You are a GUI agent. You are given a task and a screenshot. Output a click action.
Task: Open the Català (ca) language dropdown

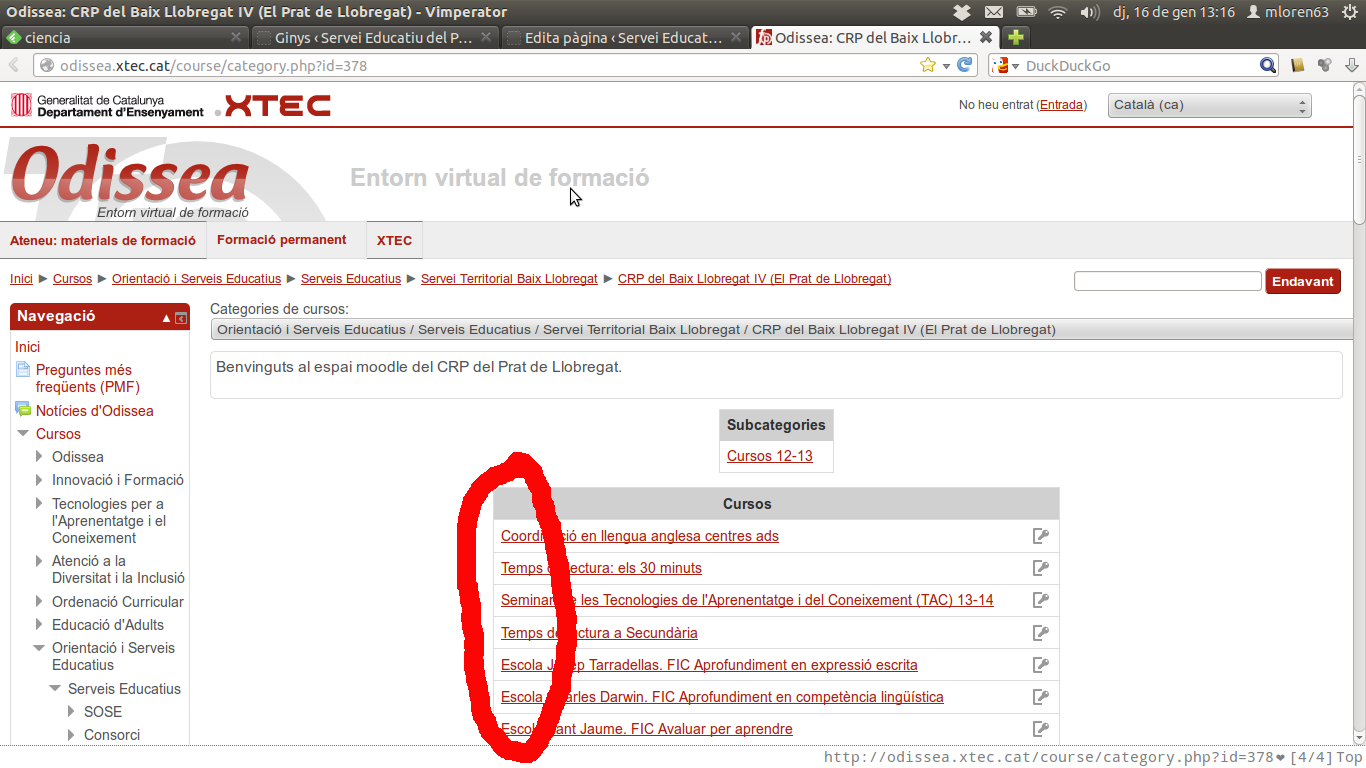pyautogui.click(x=1209, y=105)
